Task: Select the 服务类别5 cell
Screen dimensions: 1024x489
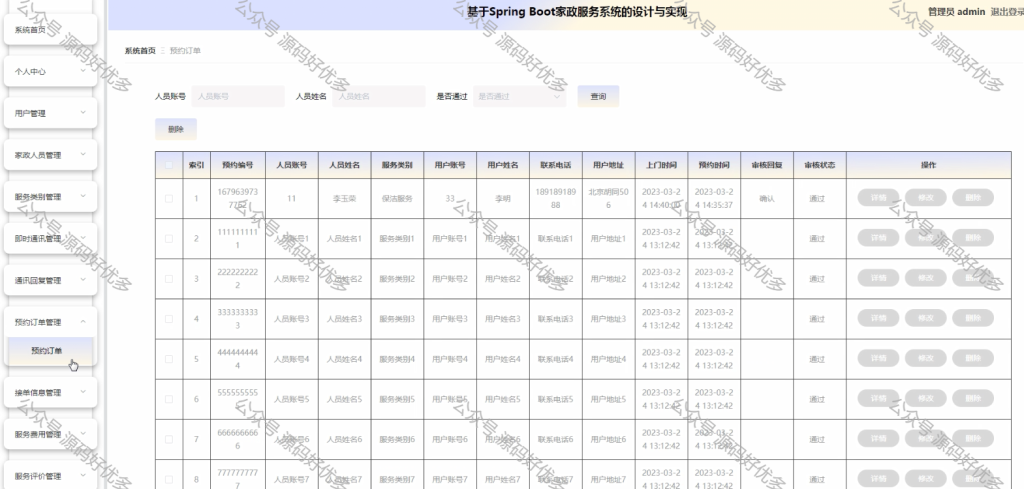Action: pyautogui.click(x=397, y=400)
